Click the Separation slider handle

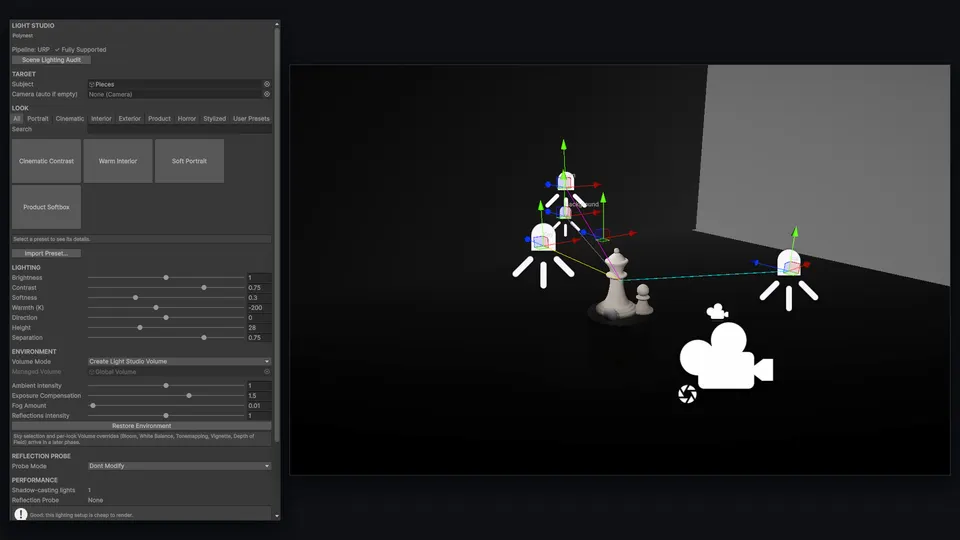204,338
